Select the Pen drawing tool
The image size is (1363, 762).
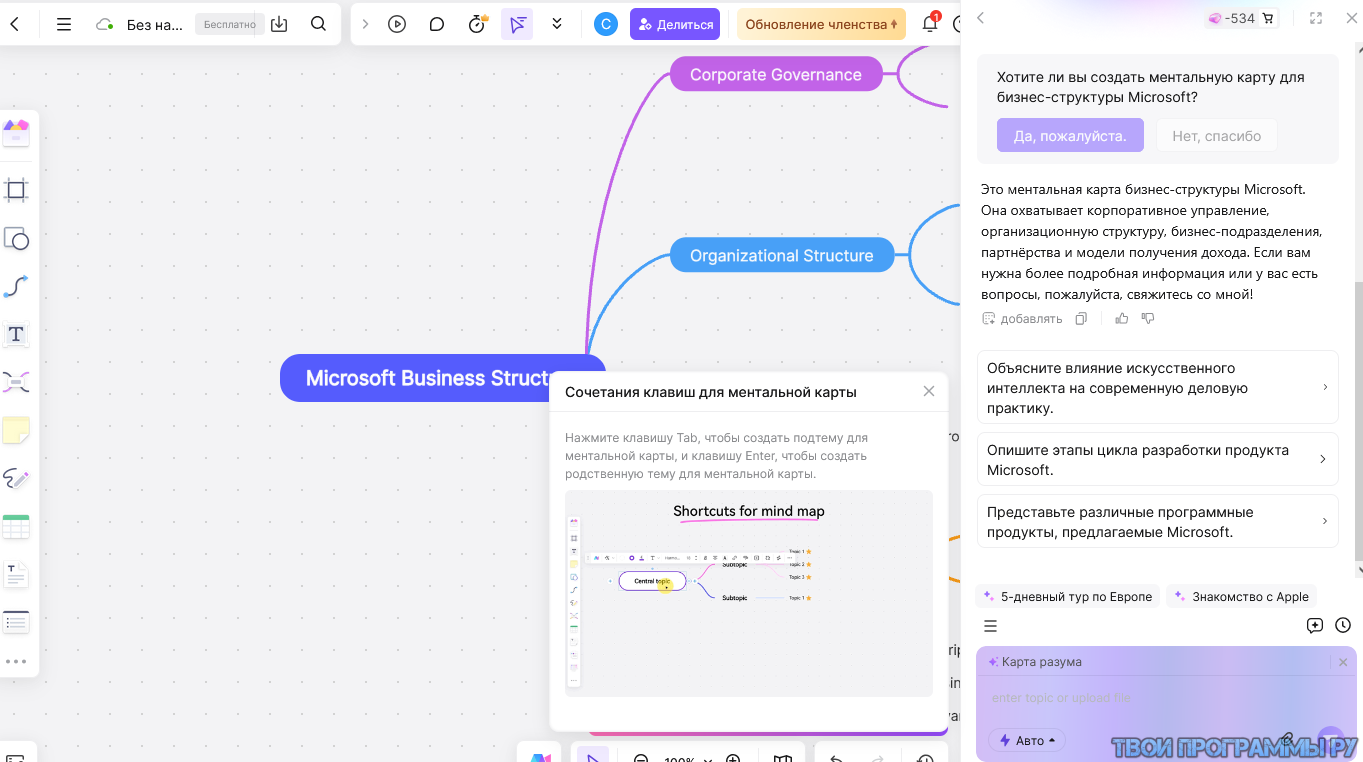pyautogui.click(x=16, y=478)
